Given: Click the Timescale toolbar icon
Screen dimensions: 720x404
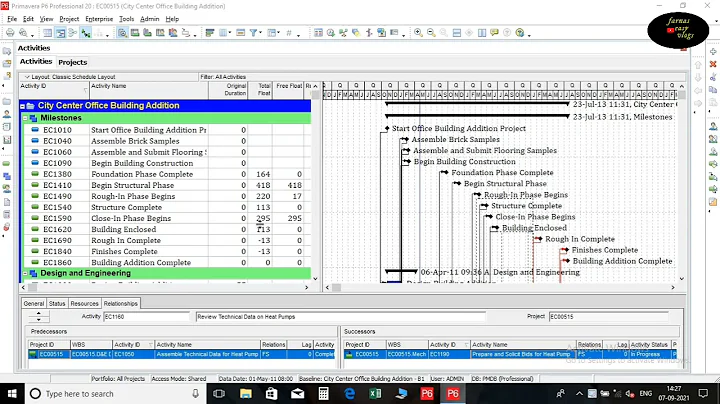Looking at the screenshot, I should (240, 33).
